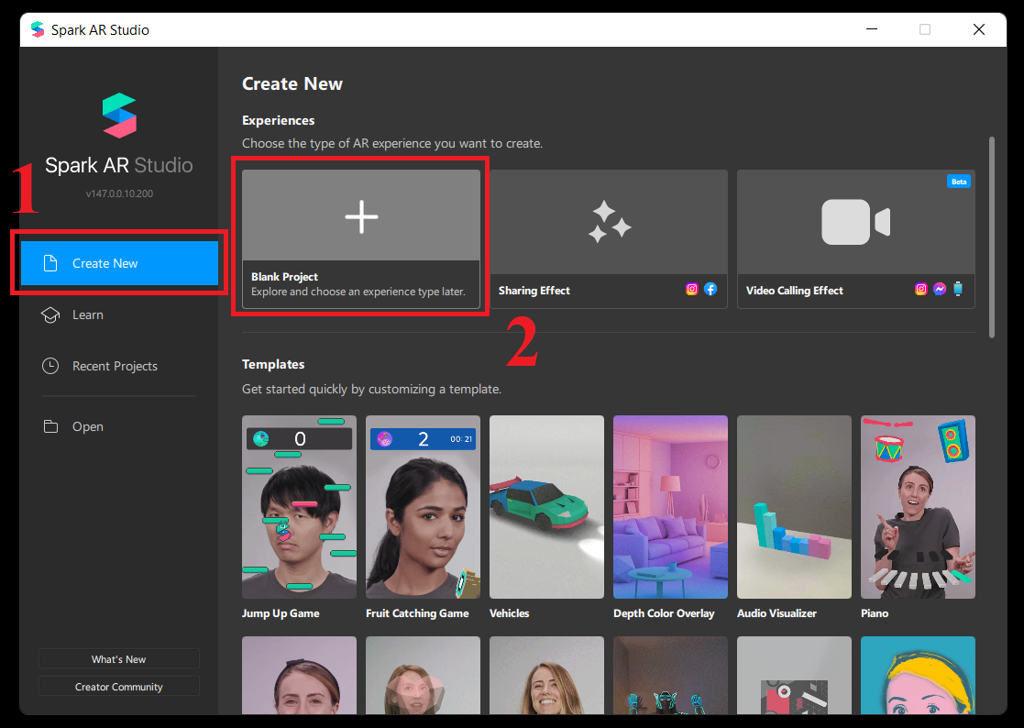The height and width of the screenshot is (728, 1024).
Task: Select the Sharing Effect experience card
Action: coord(609,239)
